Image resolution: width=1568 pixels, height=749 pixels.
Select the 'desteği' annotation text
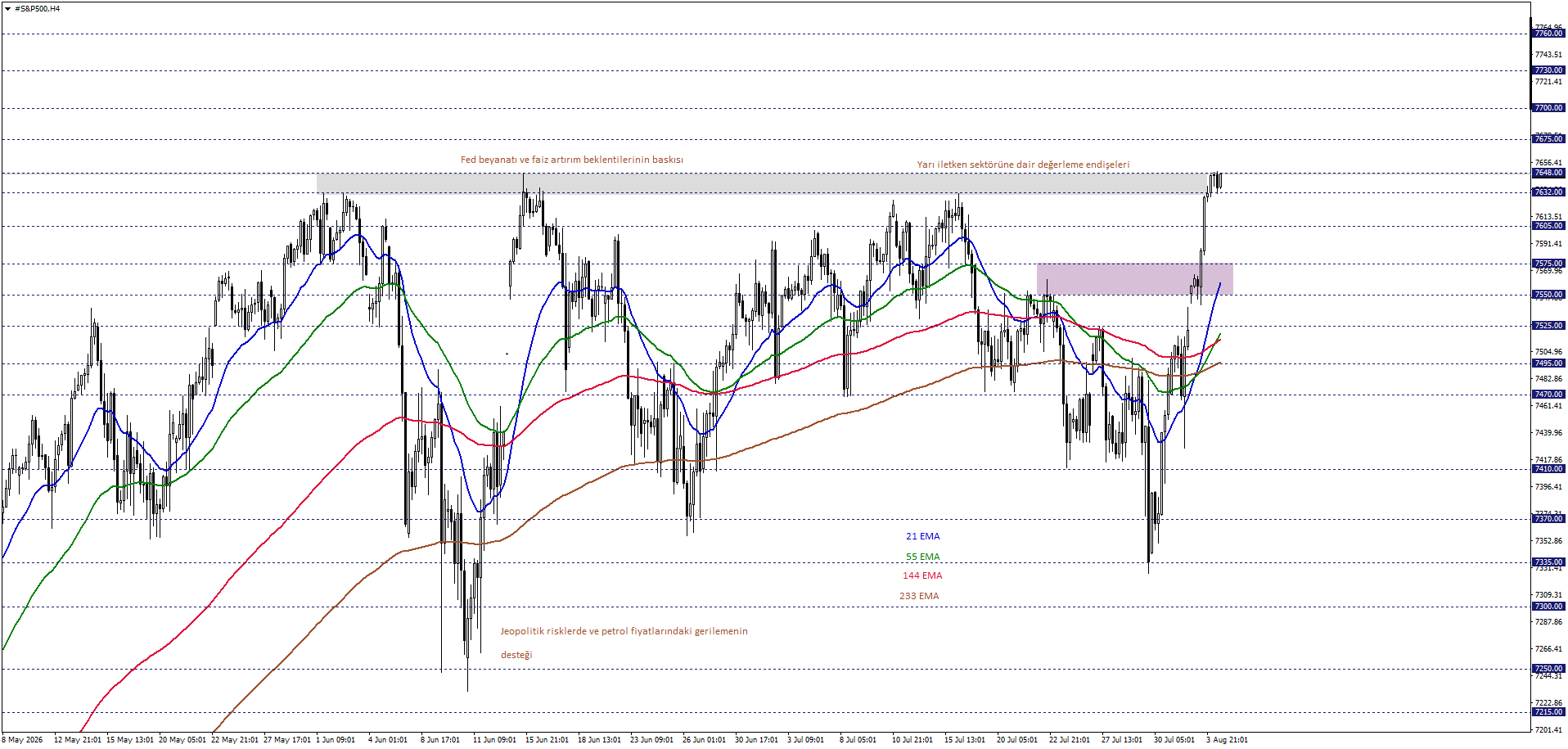[516, 655]
